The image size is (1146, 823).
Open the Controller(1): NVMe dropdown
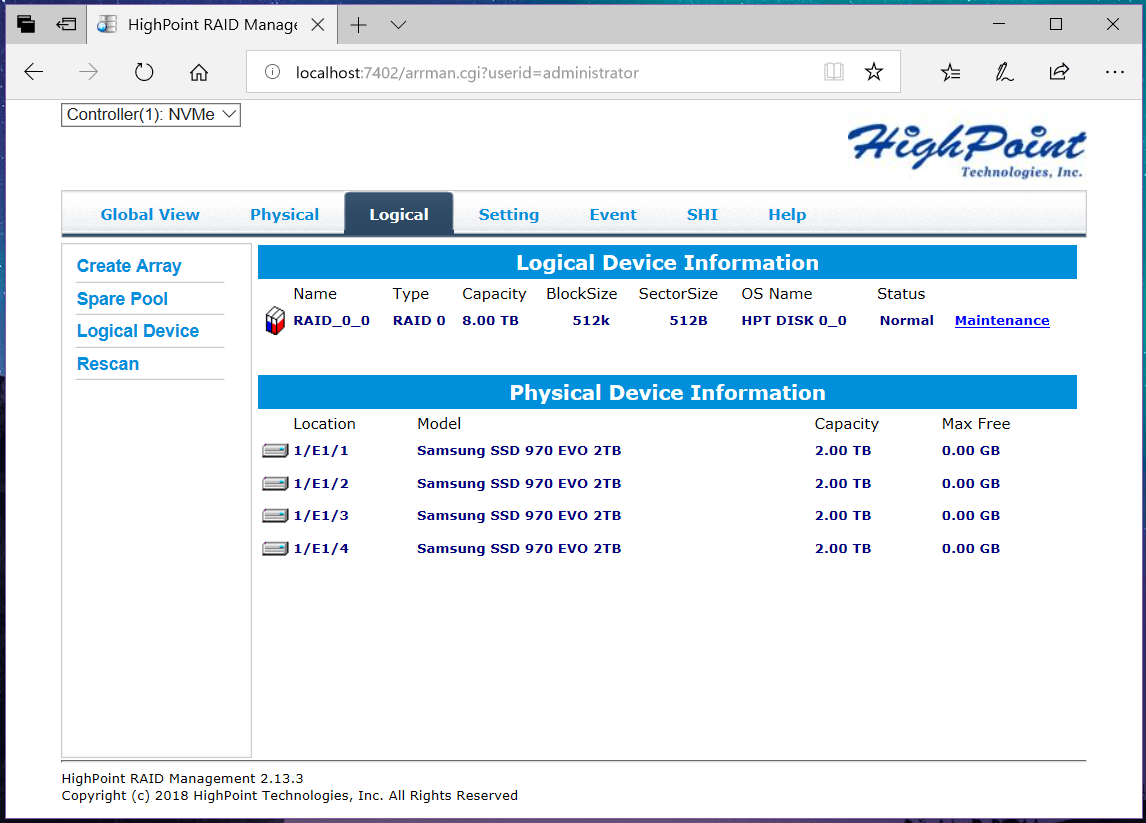point(151,115)
